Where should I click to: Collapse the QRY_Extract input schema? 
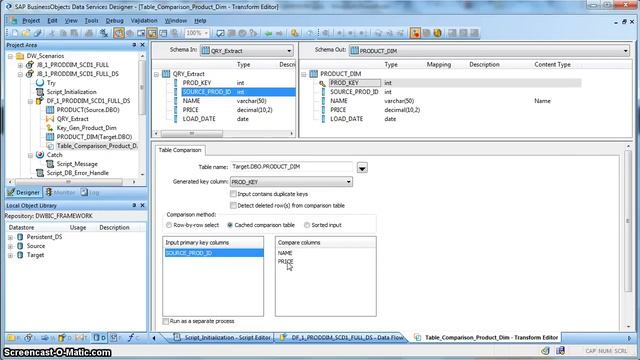[x=156, y=74]
